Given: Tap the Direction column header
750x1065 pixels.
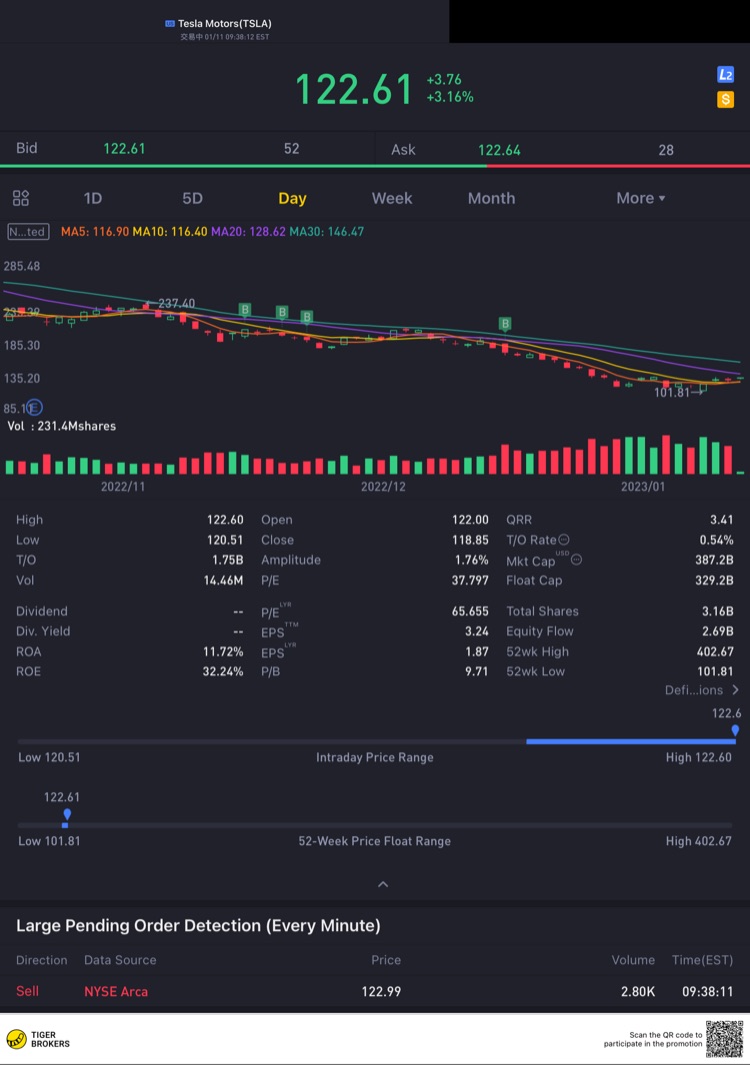Looking at the screenshot, I should click(41, 960).
